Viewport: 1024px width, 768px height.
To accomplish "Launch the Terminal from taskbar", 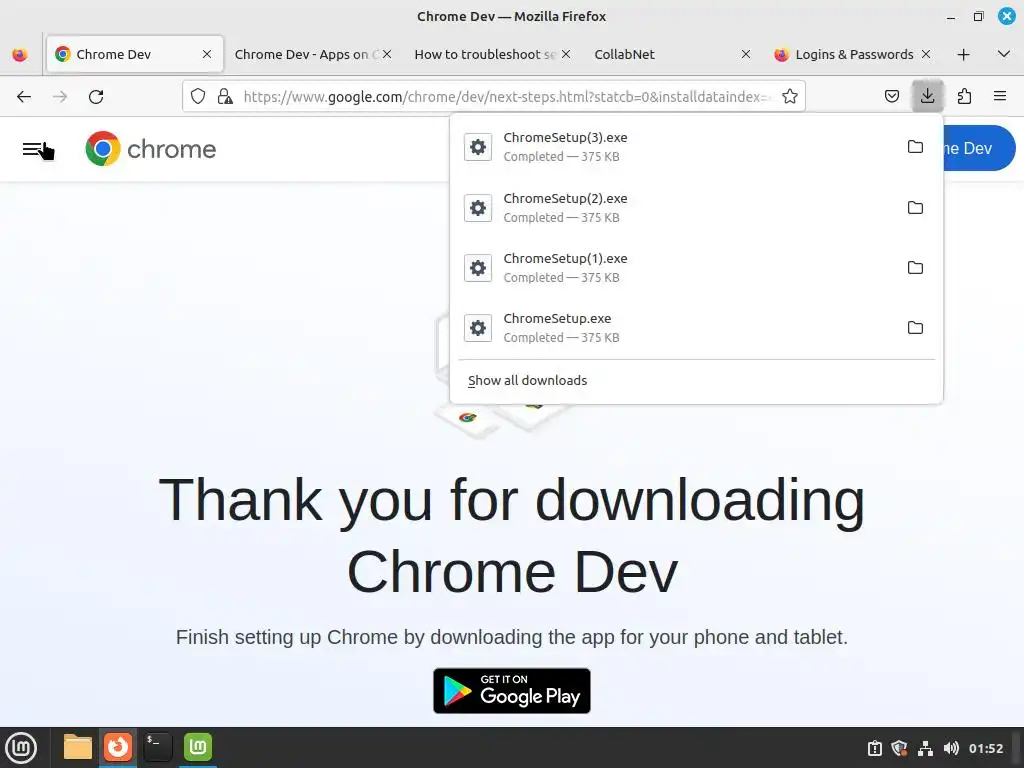I will [157, 747].
